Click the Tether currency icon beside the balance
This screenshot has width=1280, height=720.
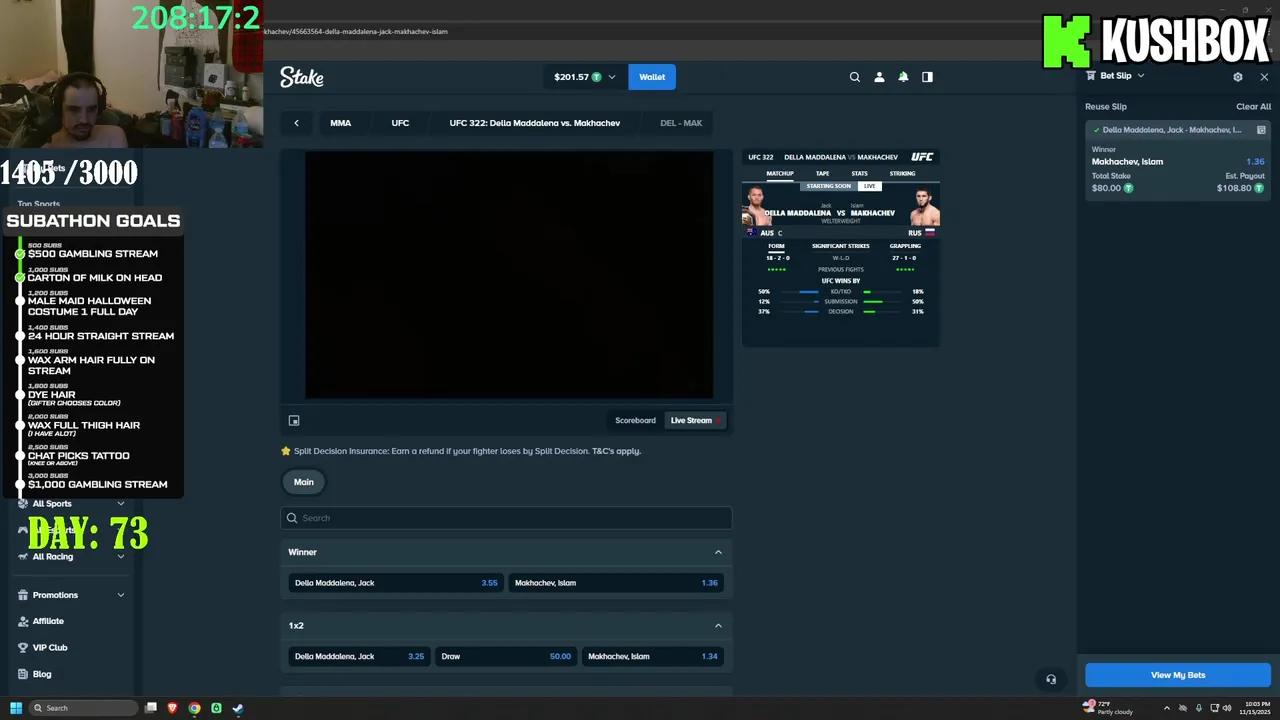597,77
